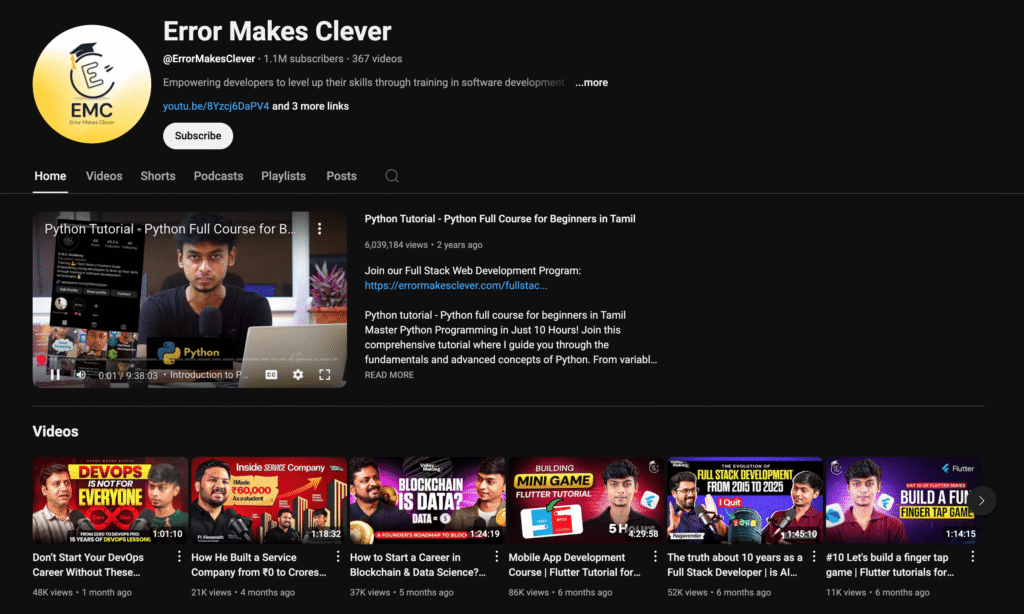Open the Build a Fun Finger Tap Game thumbnail
The height and width of the screenshot is (614, 1024).
[904, 500]
